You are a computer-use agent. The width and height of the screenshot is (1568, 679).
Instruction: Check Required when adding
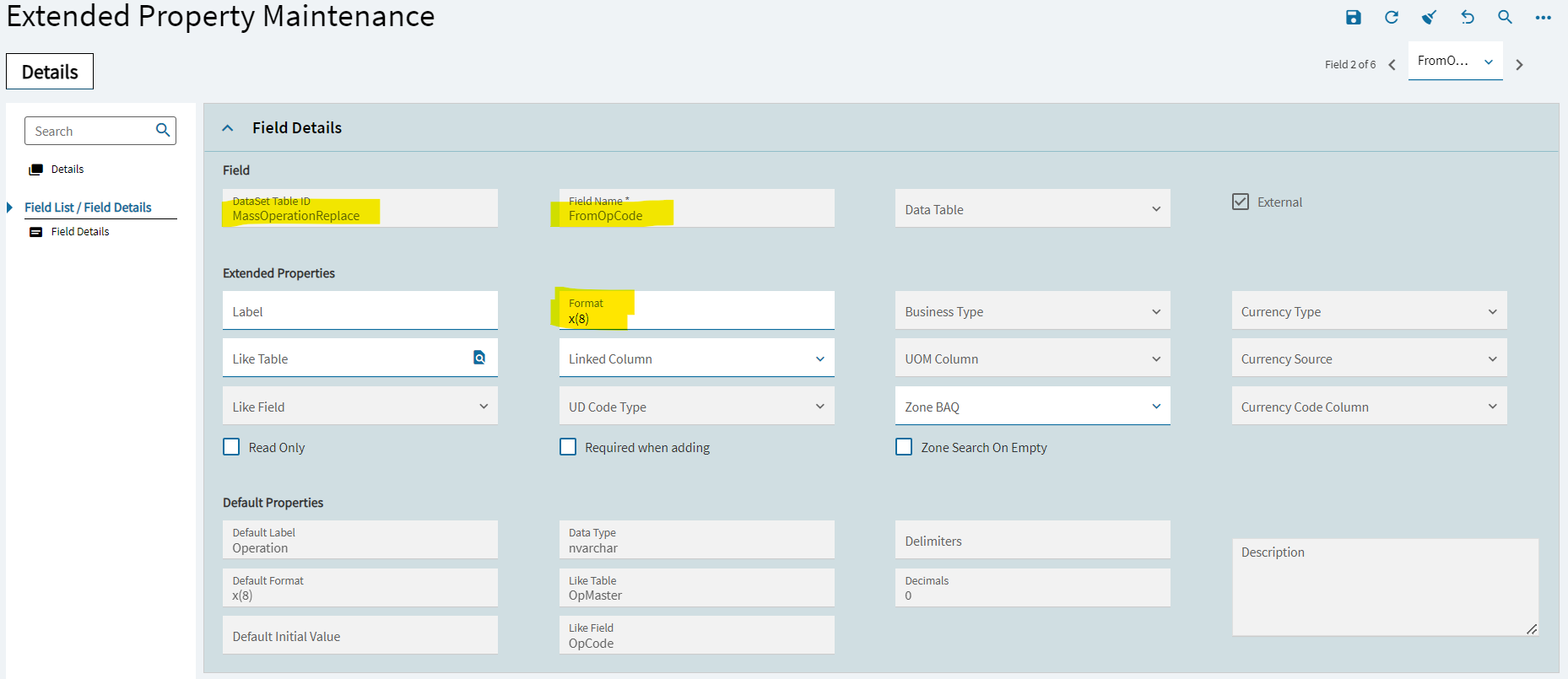pos(568,447)
